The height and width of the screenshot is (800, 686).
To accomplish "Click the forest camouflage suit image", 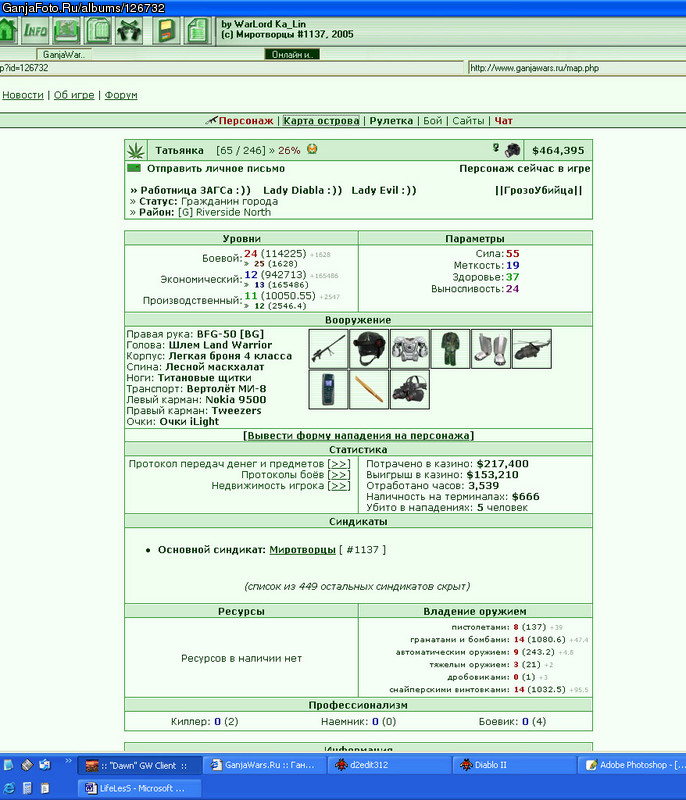I will pos(450,349).
